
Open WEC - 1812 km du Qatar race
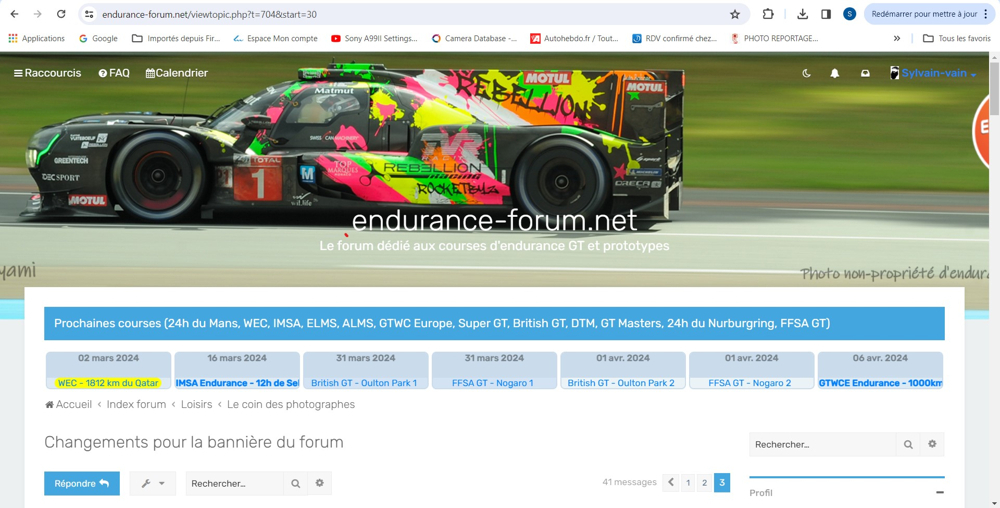coord(108,383)
